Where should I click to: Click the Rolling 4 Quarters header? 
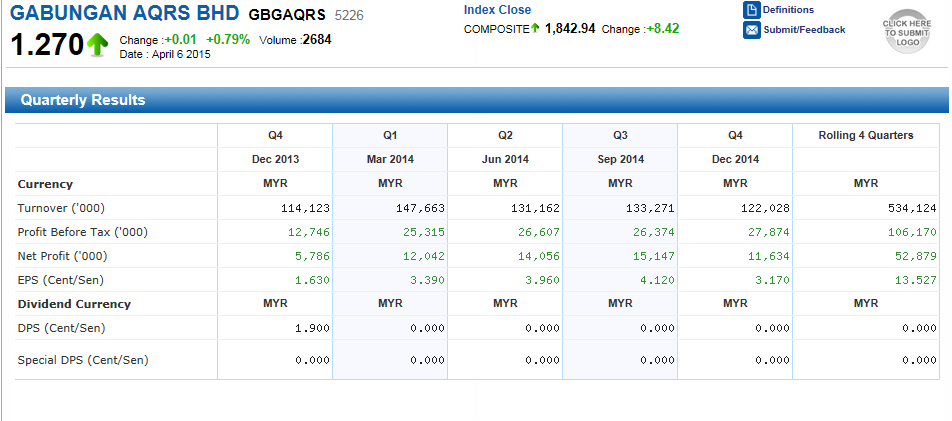[x=866, y=135]
